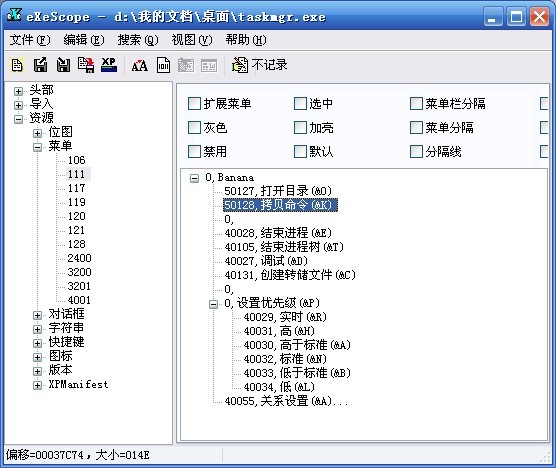Image resolution: width=556 pixels, height=468 pixels.
Task: Select the 40027, 调试 entry
Action: click(x=266, y=261)
